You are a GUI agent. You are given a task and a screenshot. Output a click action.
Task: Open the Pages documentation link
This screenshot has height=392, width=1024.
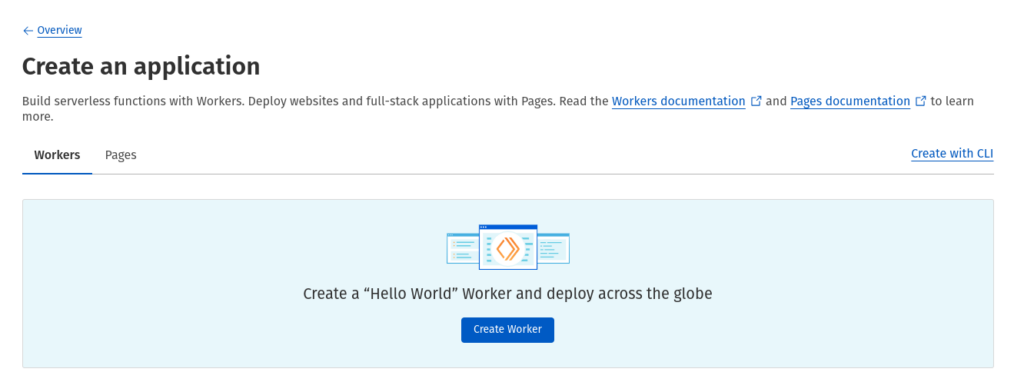850,101
